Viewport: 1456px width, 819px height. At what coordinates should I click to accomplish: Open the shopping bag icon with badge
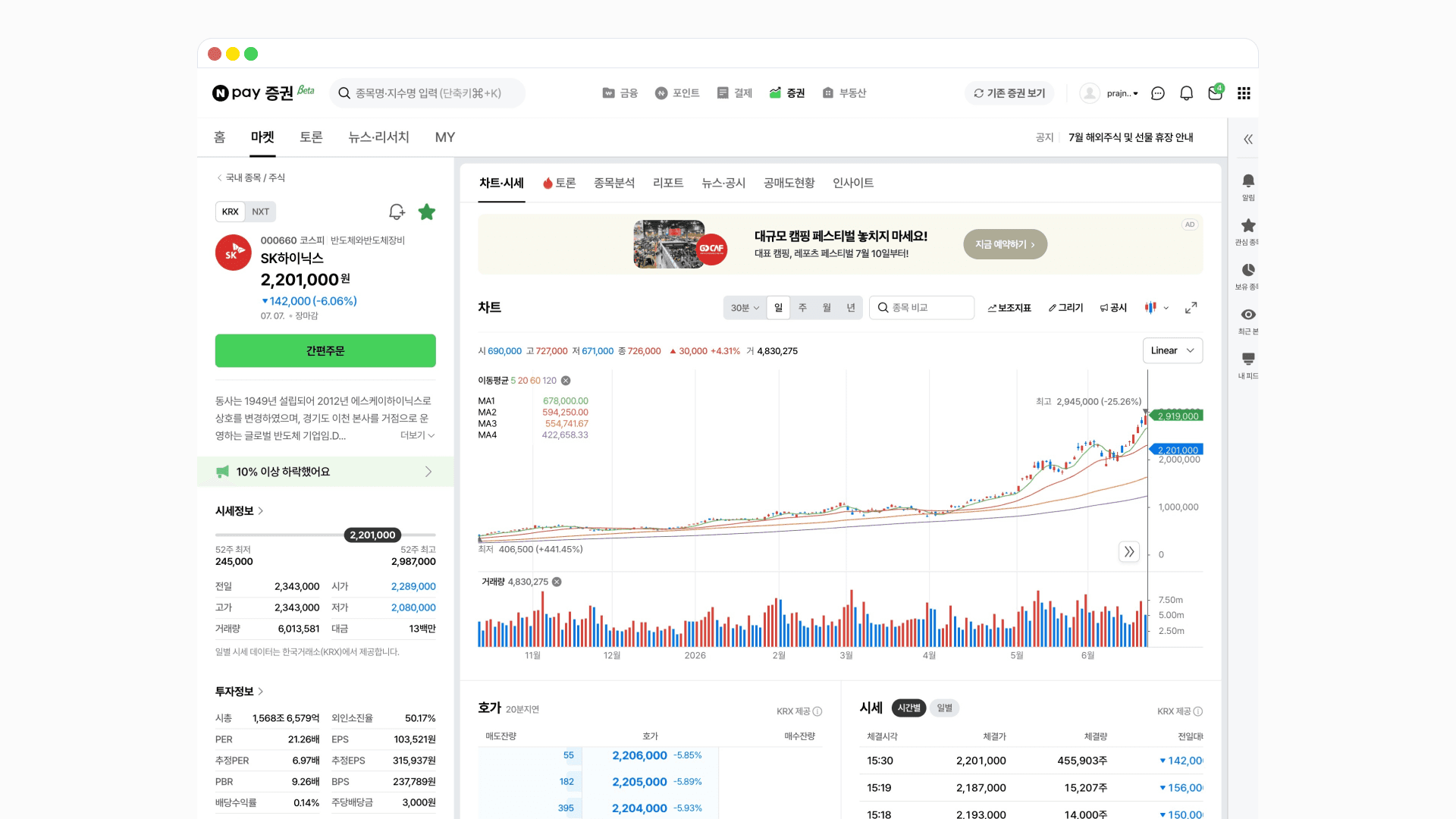(1216, 93)
